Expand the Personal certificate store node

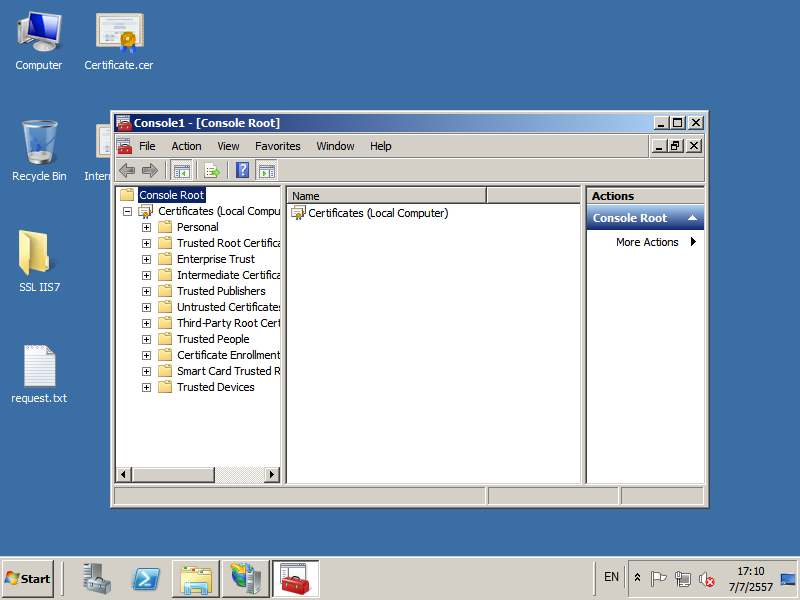146,227
